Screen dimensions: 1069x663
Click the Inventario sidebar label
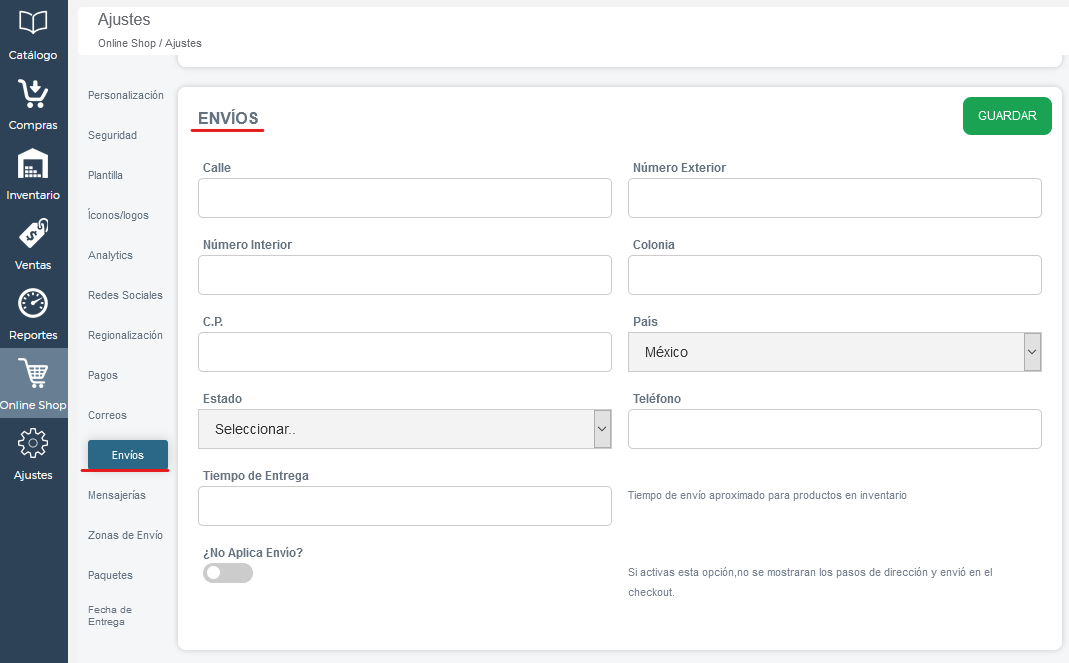pyautogui.click(x=33, y=195)
